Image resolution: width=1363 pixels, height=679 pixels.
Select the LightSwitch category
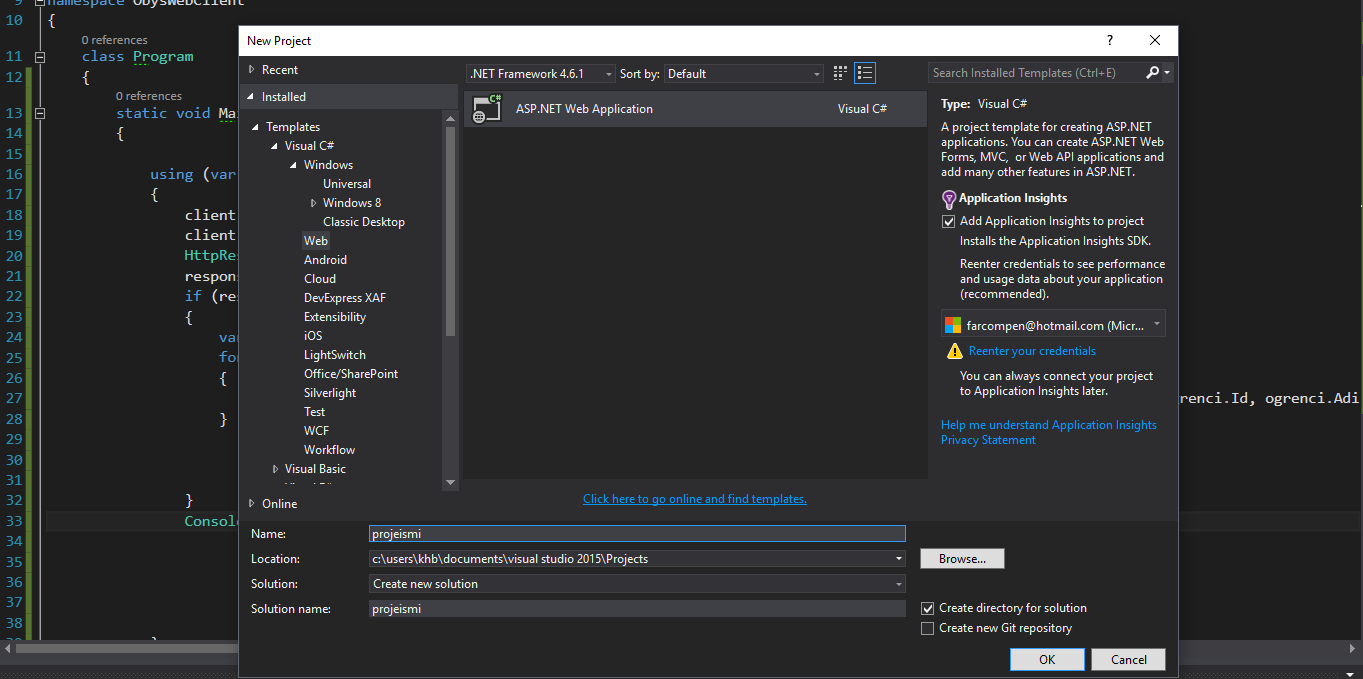pos(335,355)
